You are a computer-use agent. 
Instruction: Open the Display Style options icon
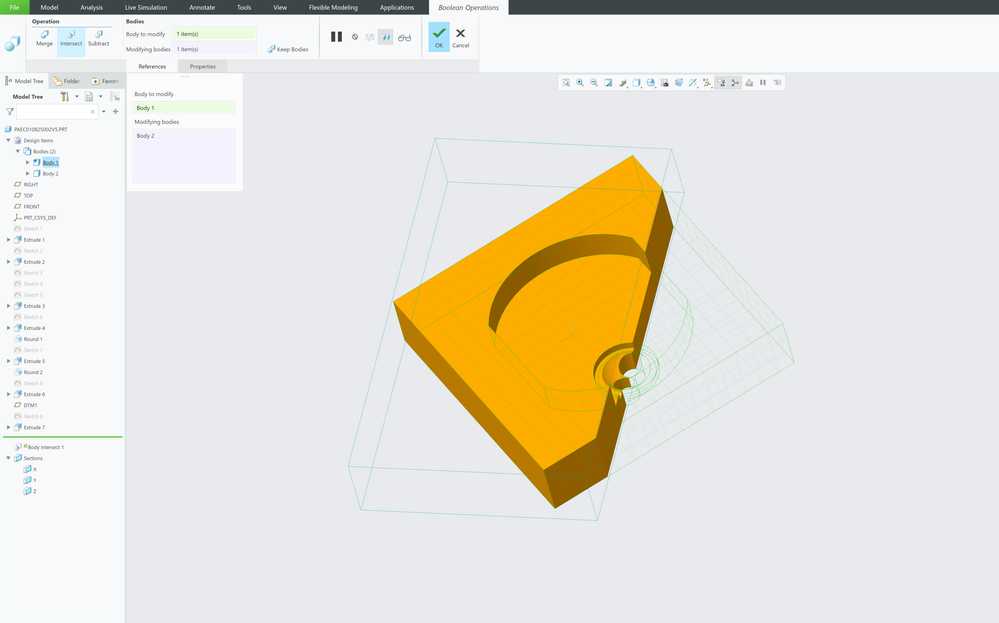point(636,83)
